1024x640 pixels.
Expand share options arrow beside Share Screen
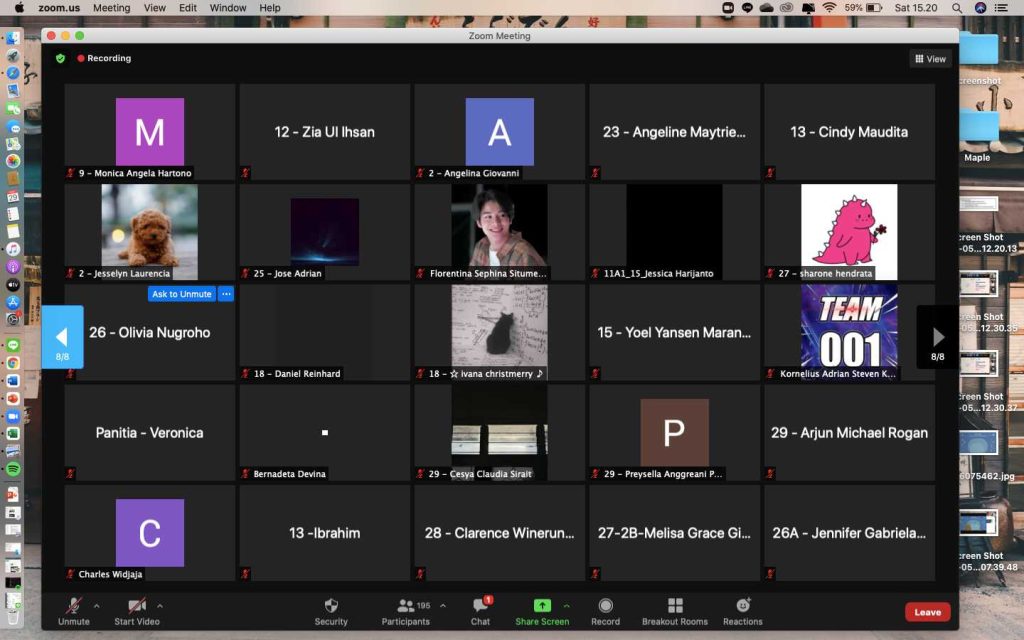click(x=567, y=605)
